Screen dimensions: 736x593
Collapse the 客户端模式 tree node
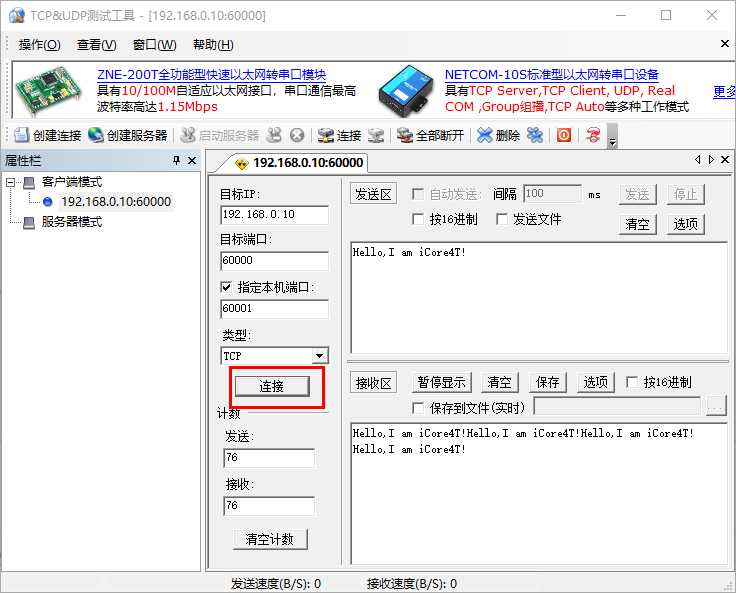tap(11, 182)
